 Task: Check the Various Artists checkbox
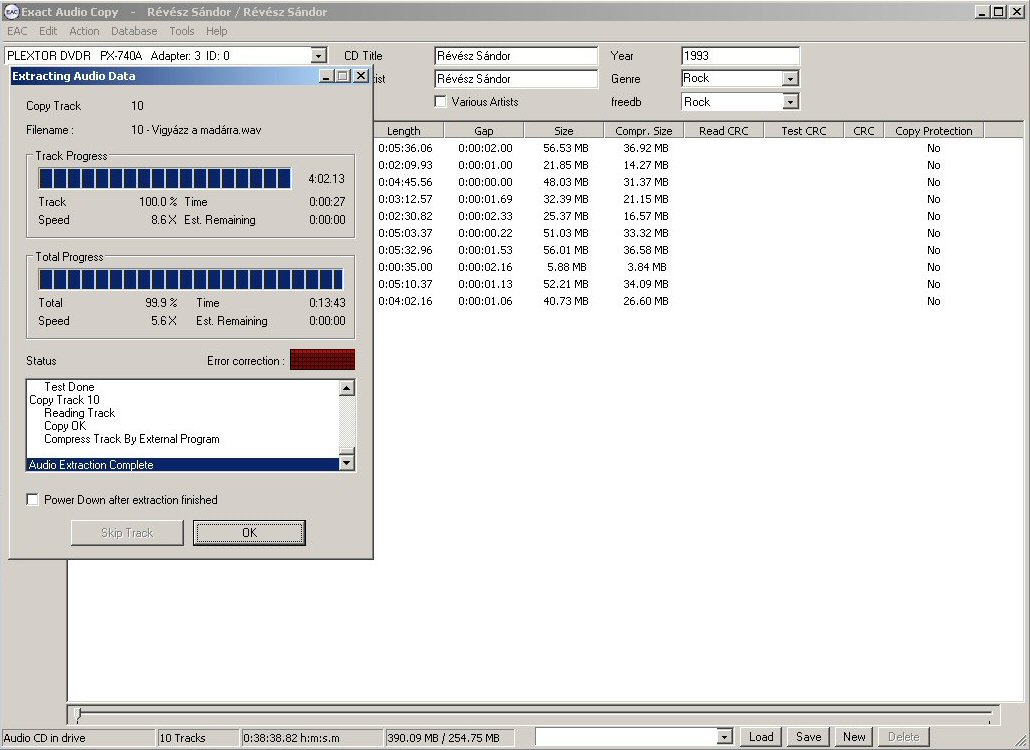(x=441, y=102)
